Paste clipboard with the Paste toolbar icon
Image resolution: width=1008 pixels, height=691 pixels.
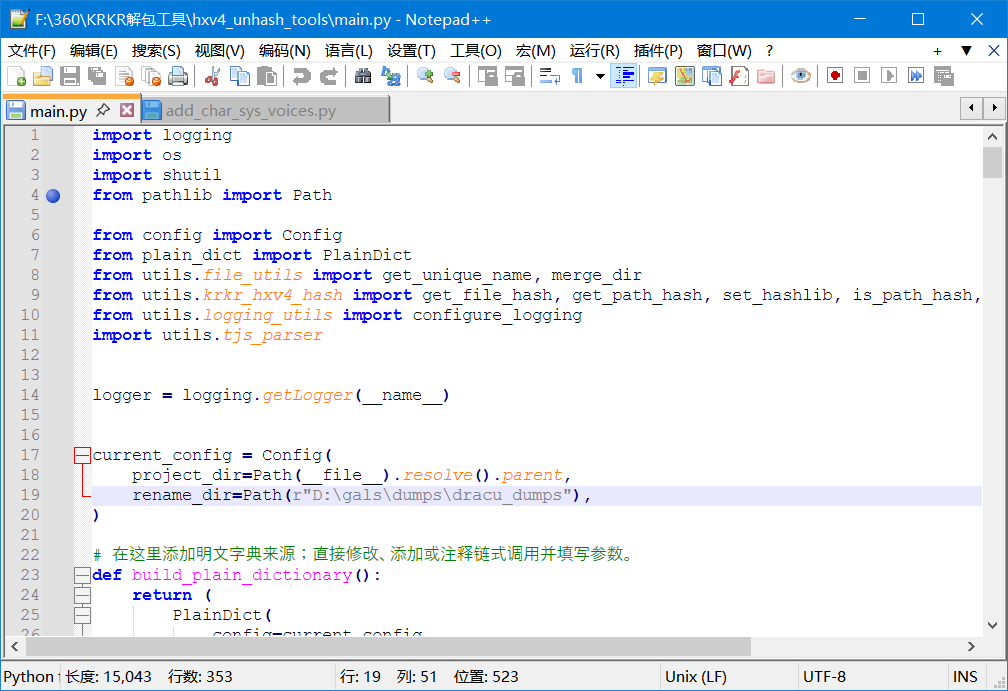click(266, 76)
